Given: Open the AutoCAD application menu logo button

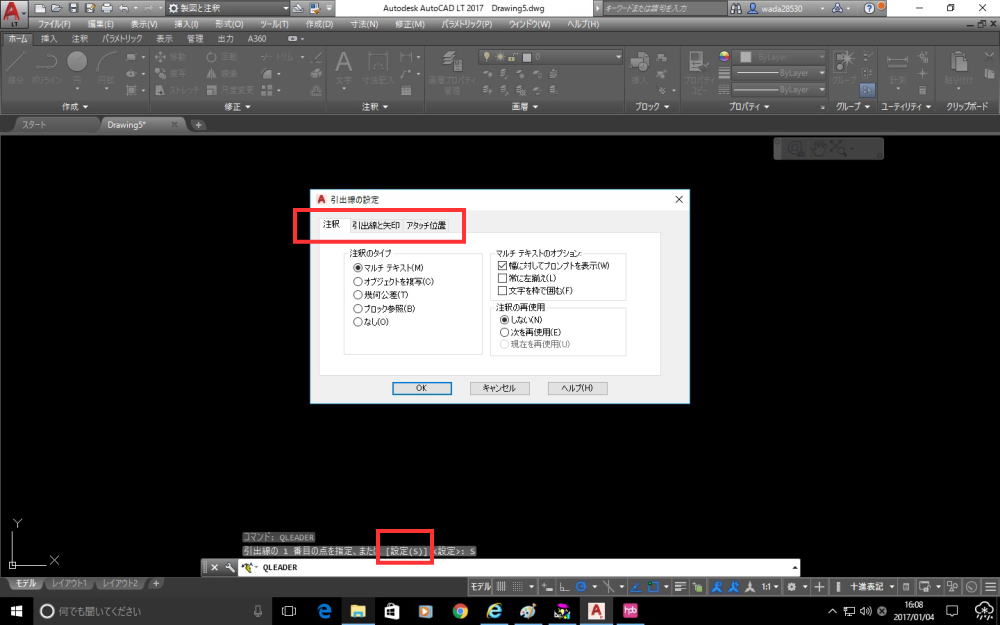Looking at the screenshot, I should [14, 13].
